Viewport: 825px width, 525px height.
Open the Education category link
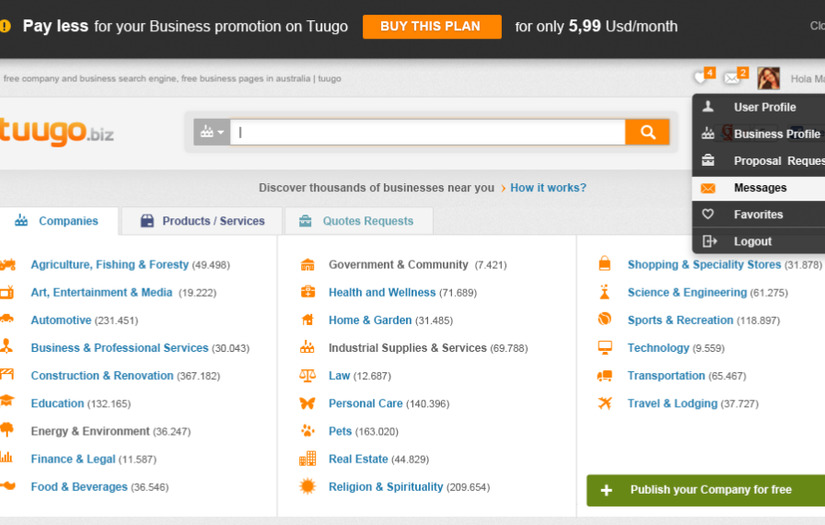point(57,403)
